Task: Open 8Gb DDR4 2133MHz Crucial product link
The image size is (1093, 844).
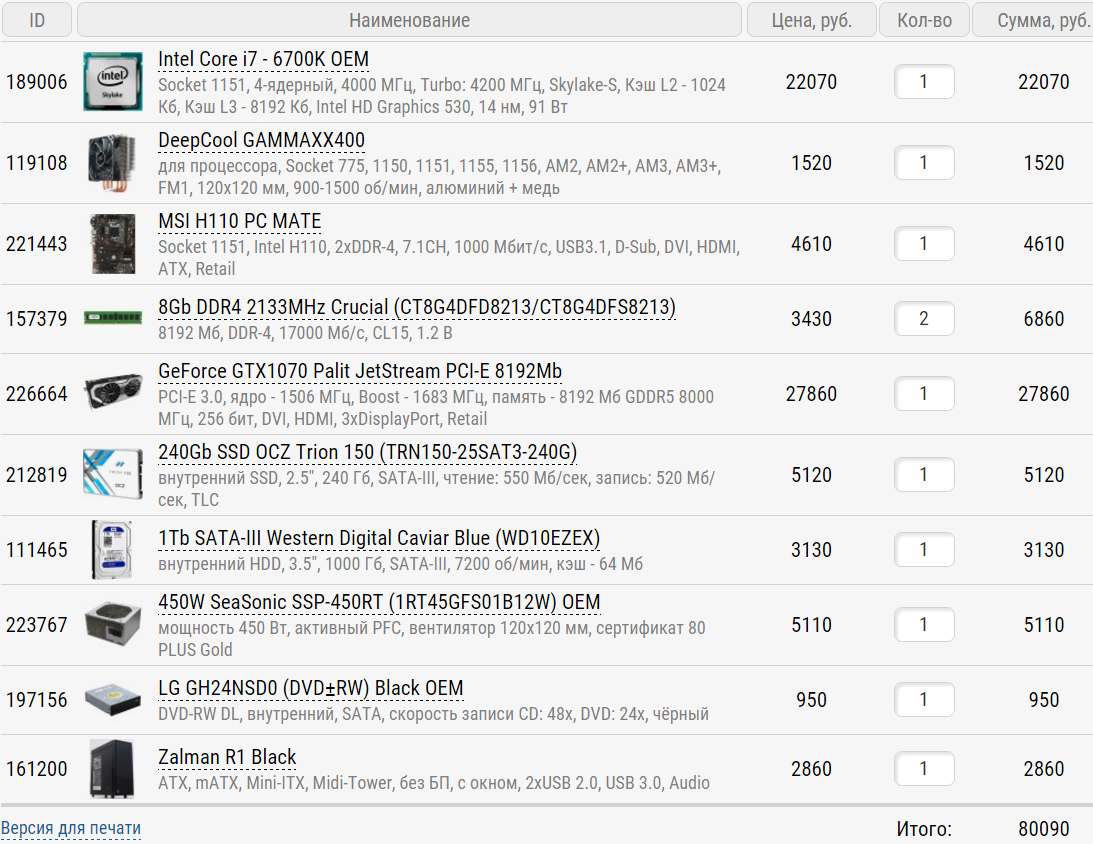Action: [x=417, y=307]
